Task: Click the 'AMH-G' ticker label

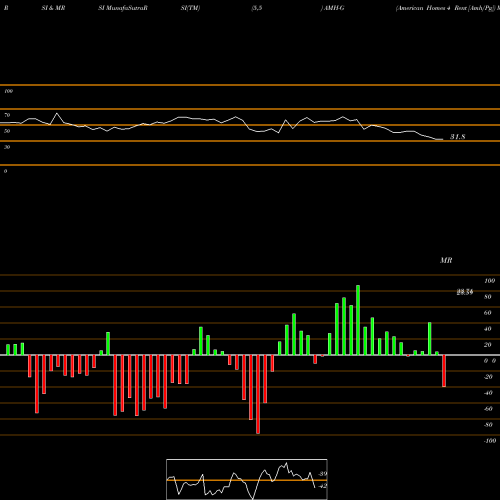Action: [x=334, y=8]
